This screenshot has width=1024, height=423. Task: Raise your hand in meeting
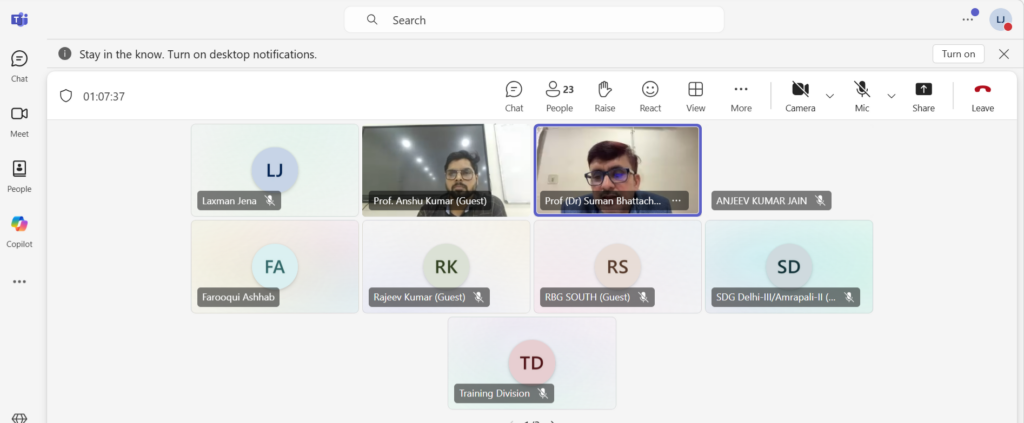pos(605,97)
